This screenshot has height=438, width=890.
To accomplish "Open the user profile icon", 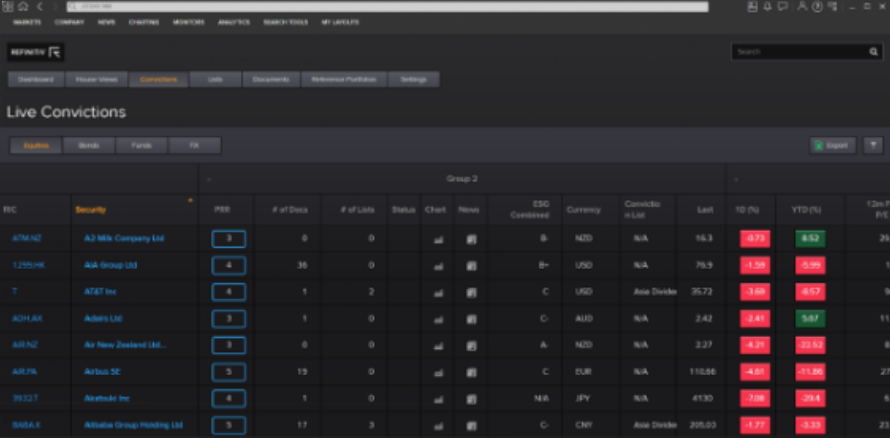I will coord(802,6).
